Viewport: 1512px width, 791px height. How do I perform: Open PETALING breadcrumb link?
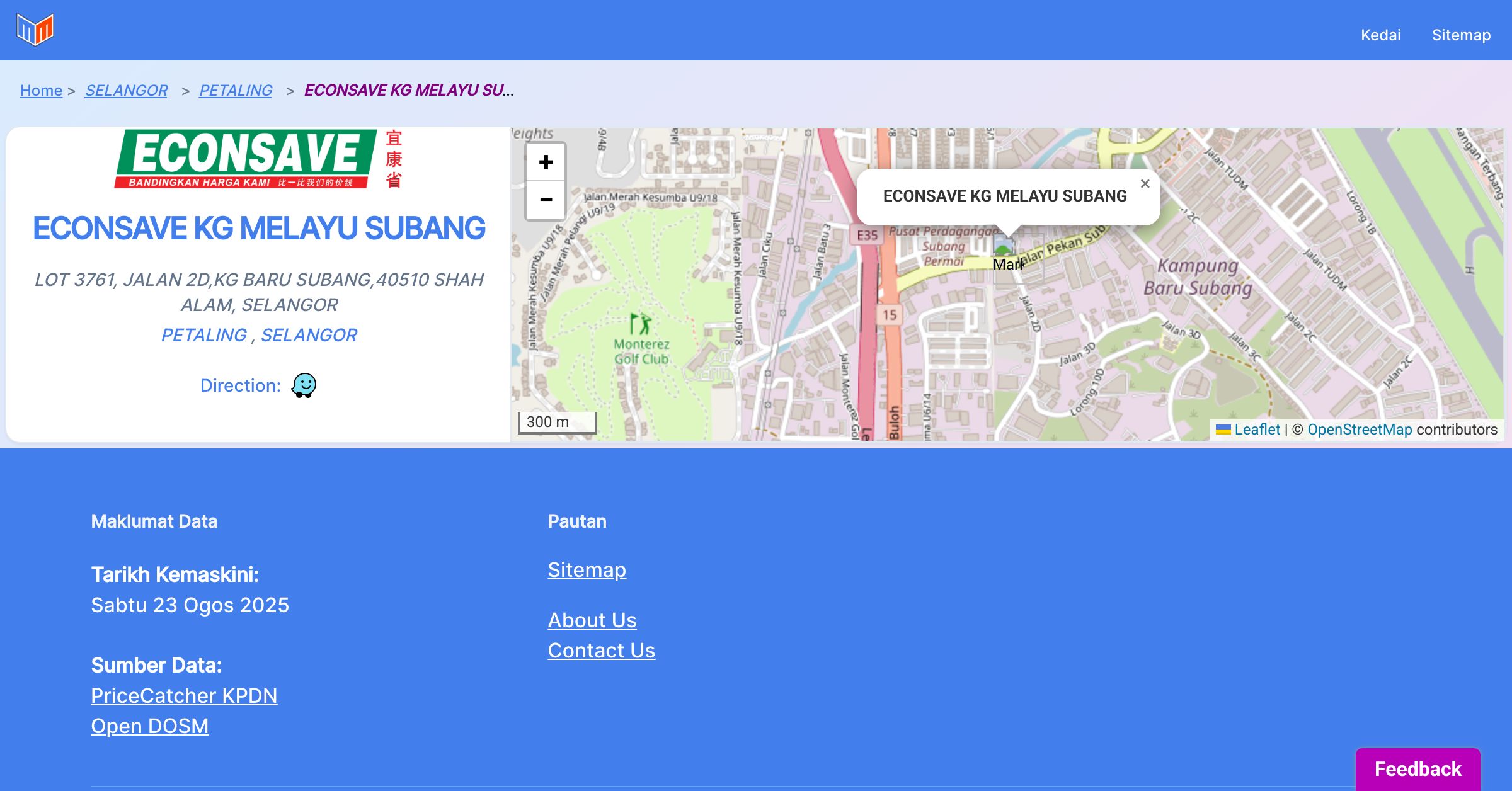point(236,91)
